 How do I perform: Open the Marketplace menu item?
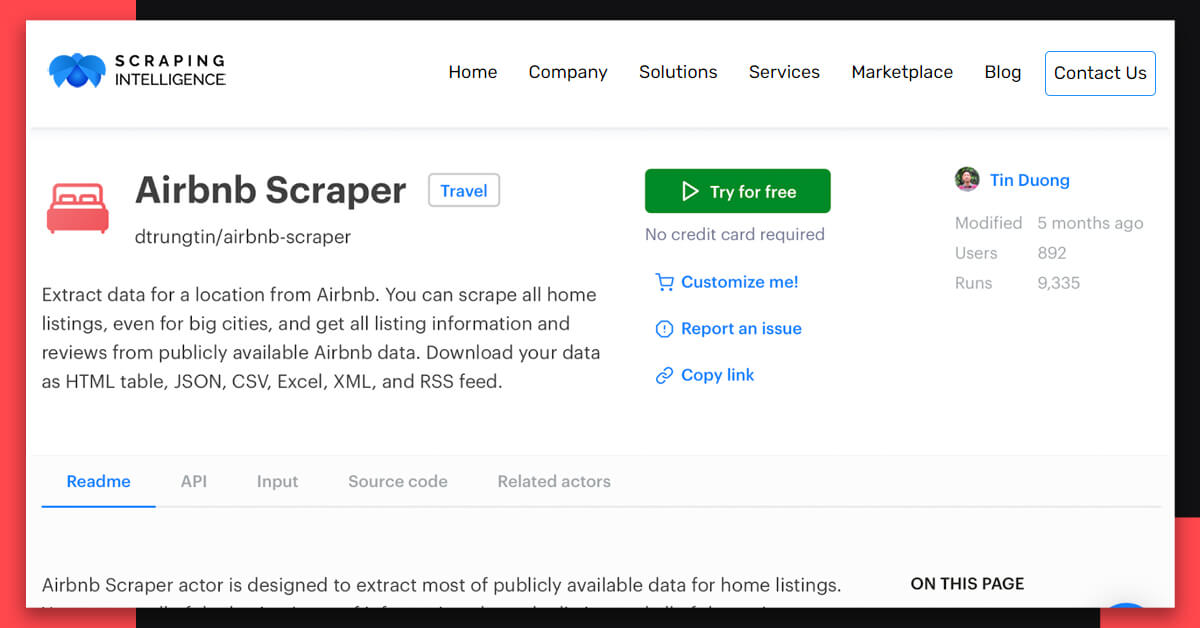pos(902,72)
